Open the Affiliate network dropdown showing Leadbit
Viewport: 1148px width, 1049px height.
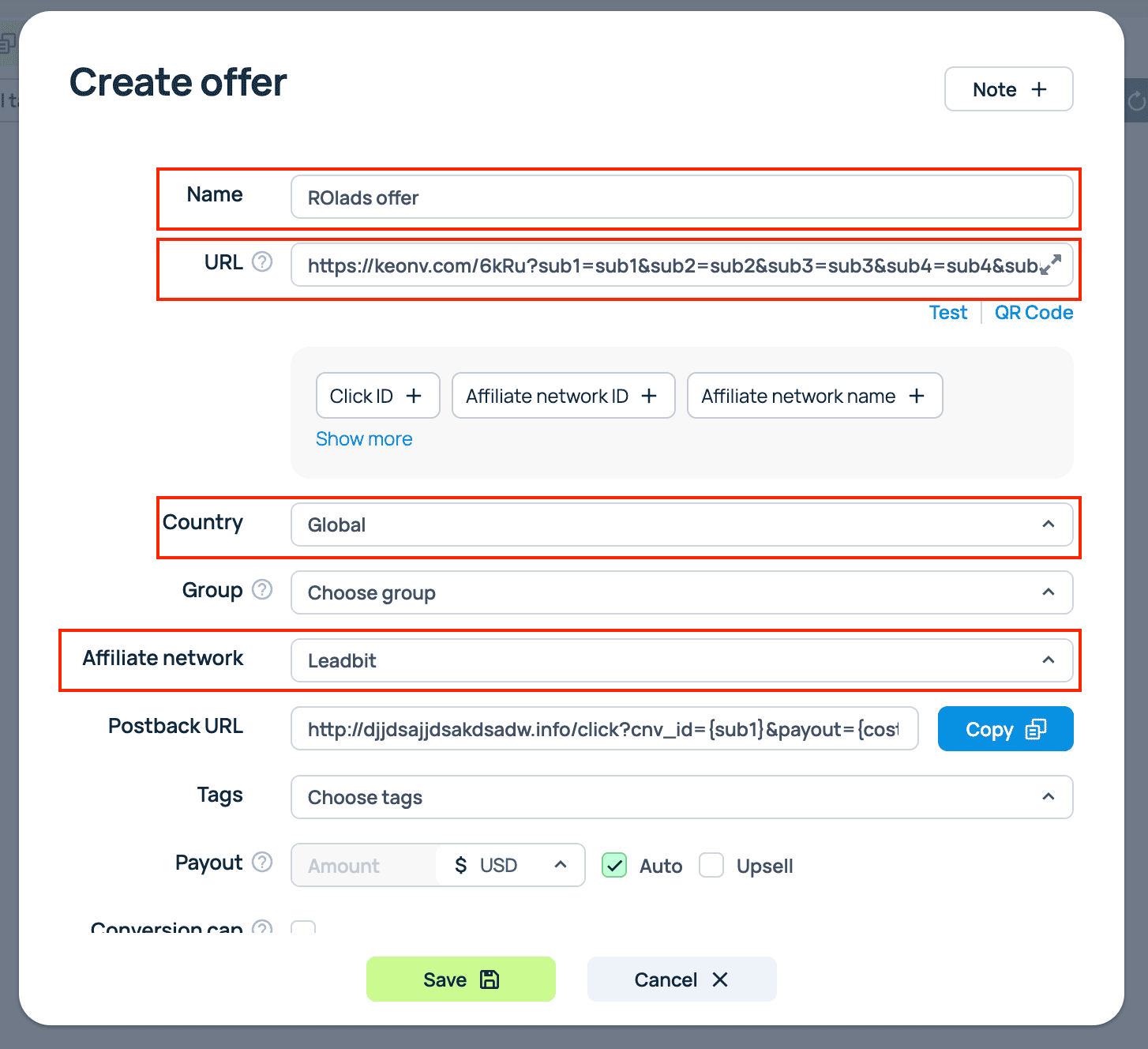[681, 660]
